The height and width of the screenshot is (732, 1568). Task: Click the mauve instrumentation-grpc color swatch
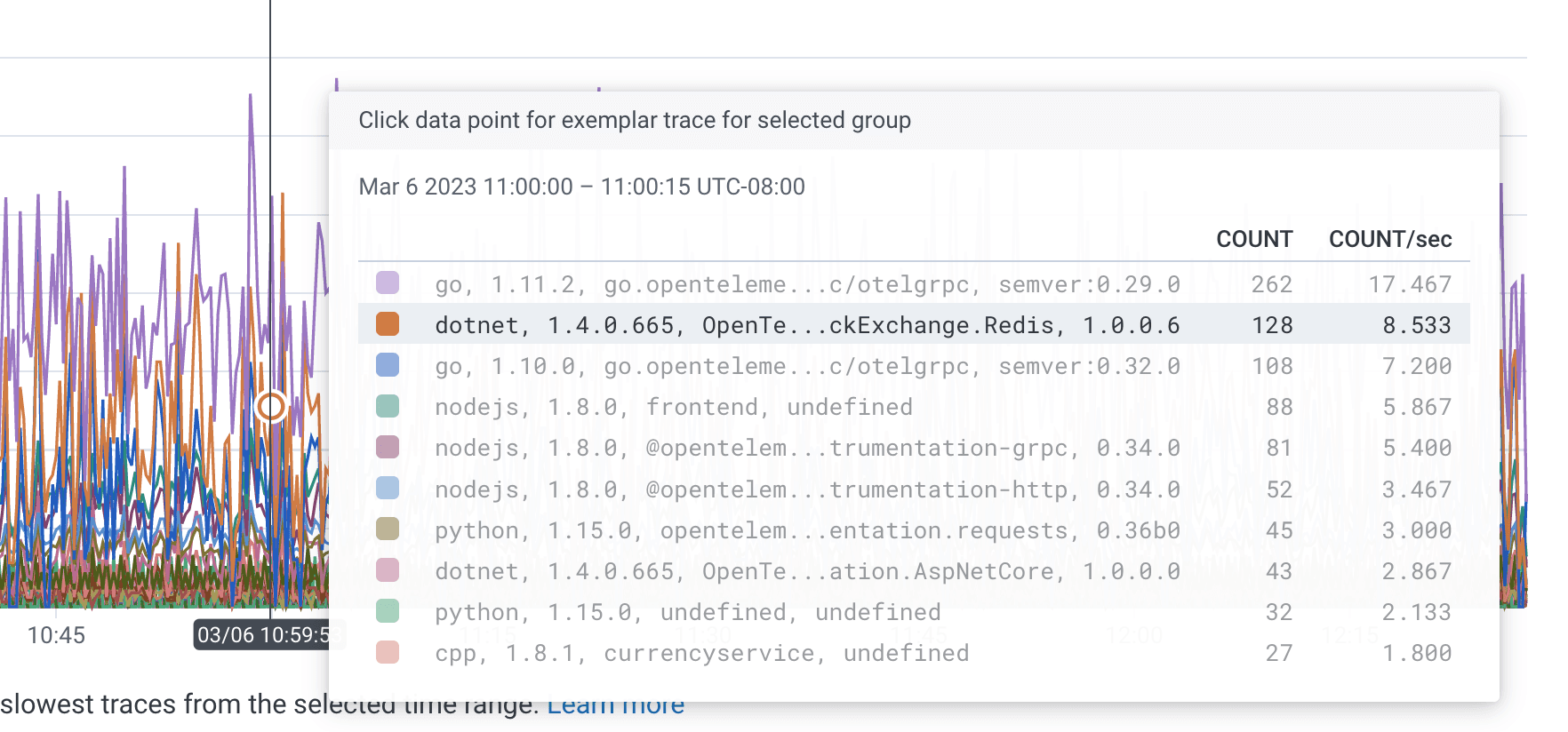388,447
